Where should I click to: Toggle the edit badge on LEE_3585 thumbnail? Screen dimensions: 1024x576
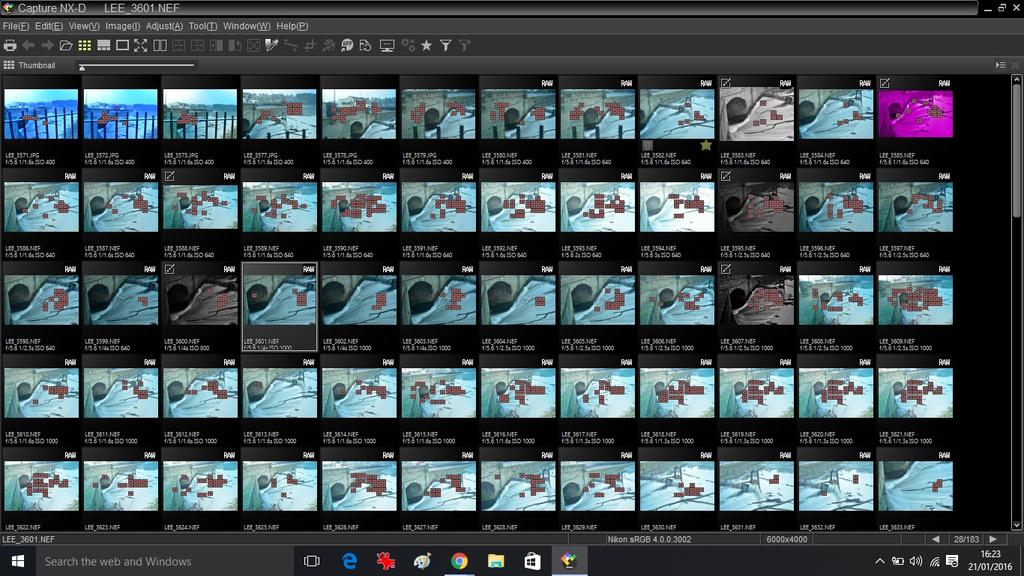885,83
